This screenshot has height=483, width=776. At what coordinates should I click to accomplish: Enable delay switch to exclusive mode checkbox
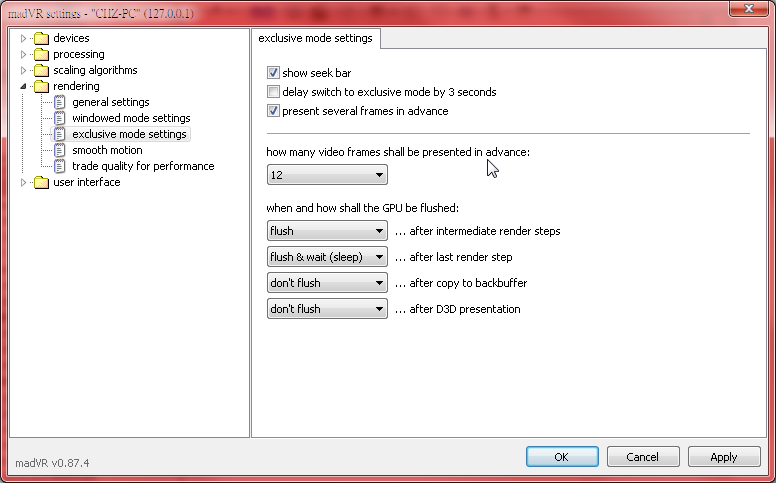coord(274,92)
